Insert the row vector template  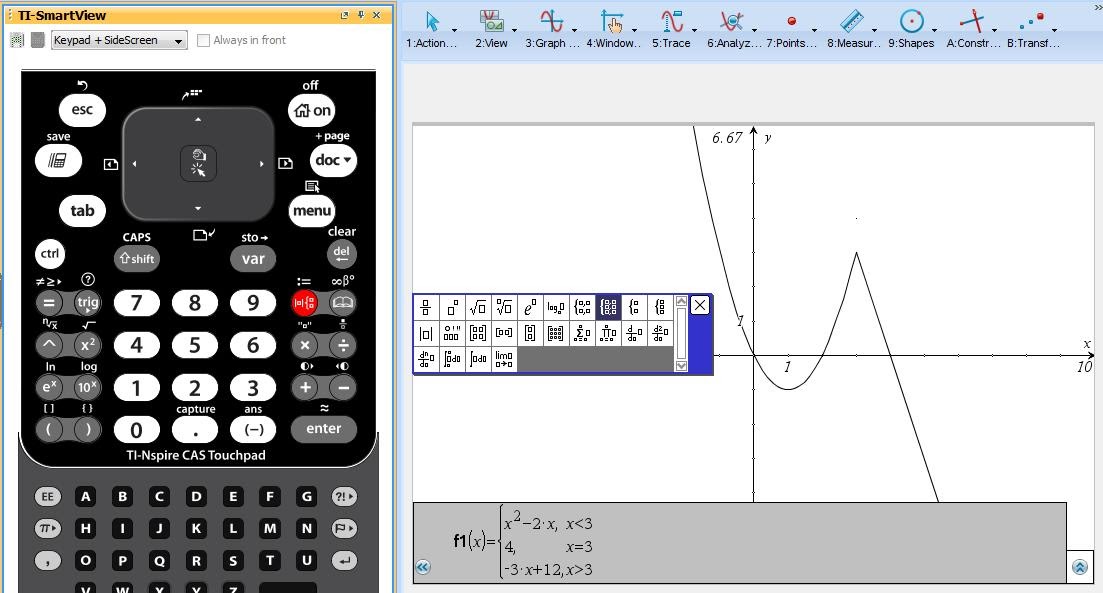[x=504, y=333]
